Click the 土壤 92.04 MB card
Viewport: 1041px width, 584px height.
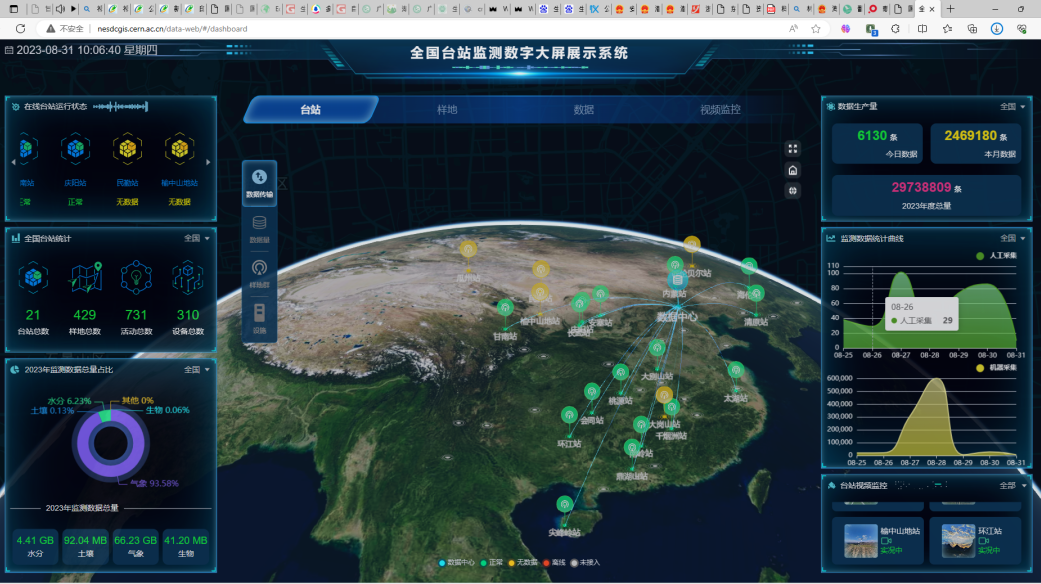coord(86,546)
